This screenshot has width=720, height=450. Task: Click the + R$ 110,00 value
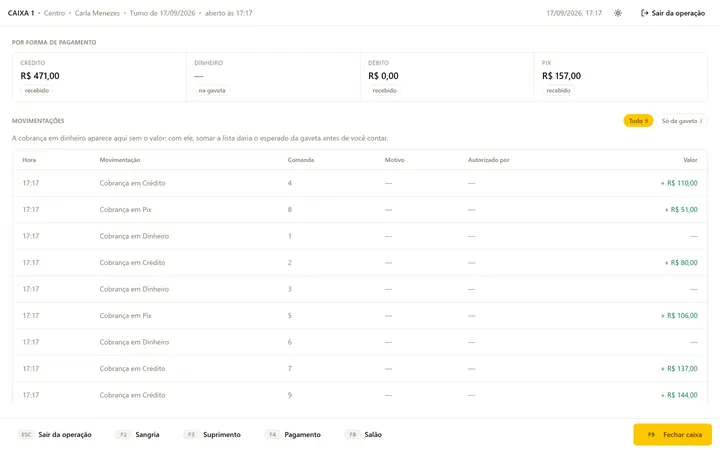(x=679, y=183)
